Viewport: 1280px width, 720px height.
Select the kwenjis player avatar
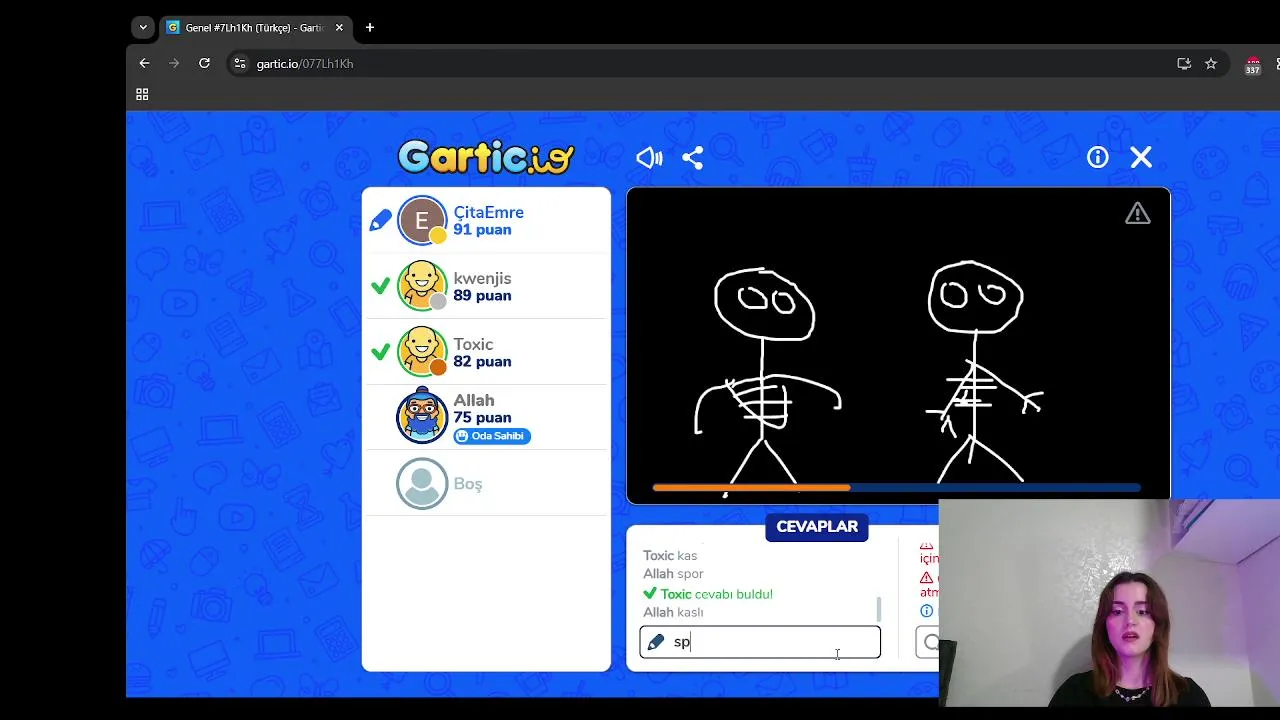tap(422, 286)
